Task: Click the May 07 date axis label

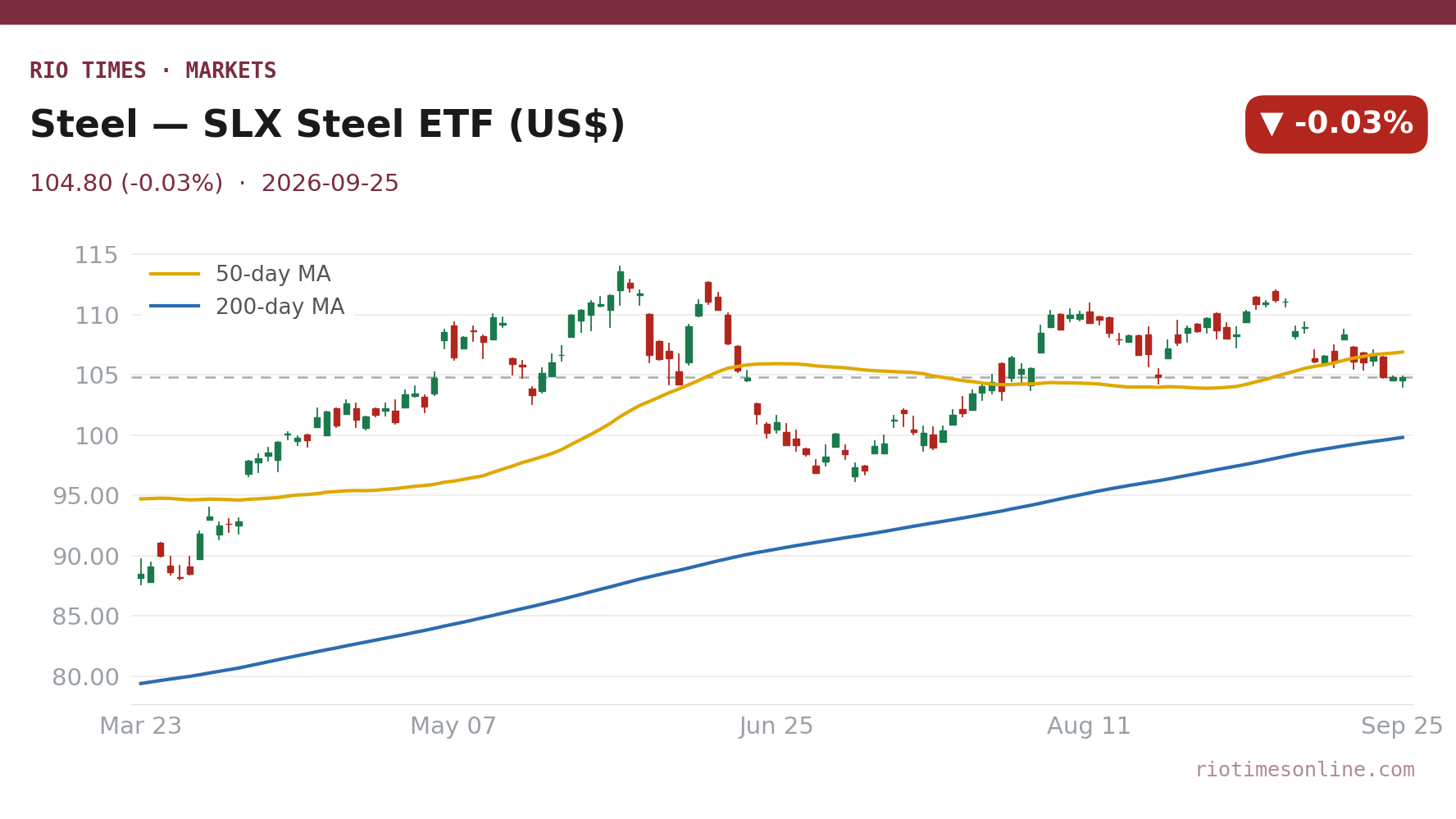Action: point(453,726)
